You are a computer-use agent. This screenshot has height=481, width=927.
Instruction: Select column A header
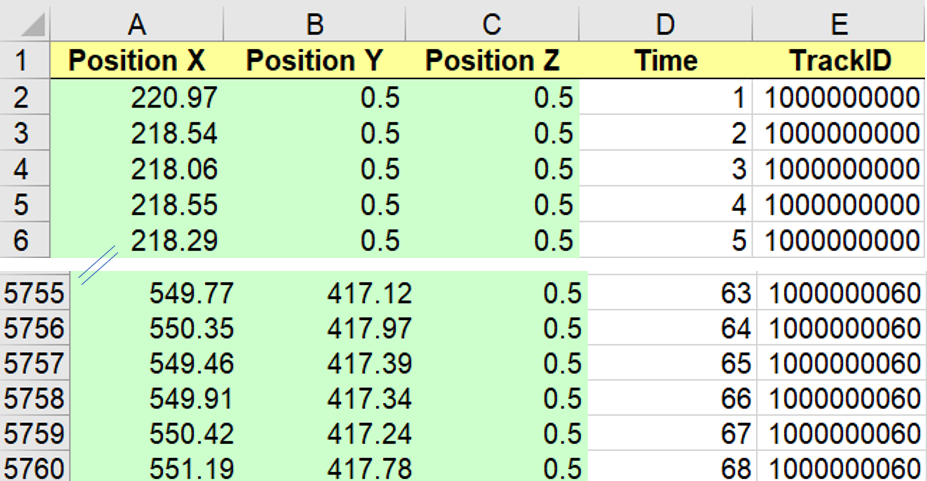tap(137, 25)
